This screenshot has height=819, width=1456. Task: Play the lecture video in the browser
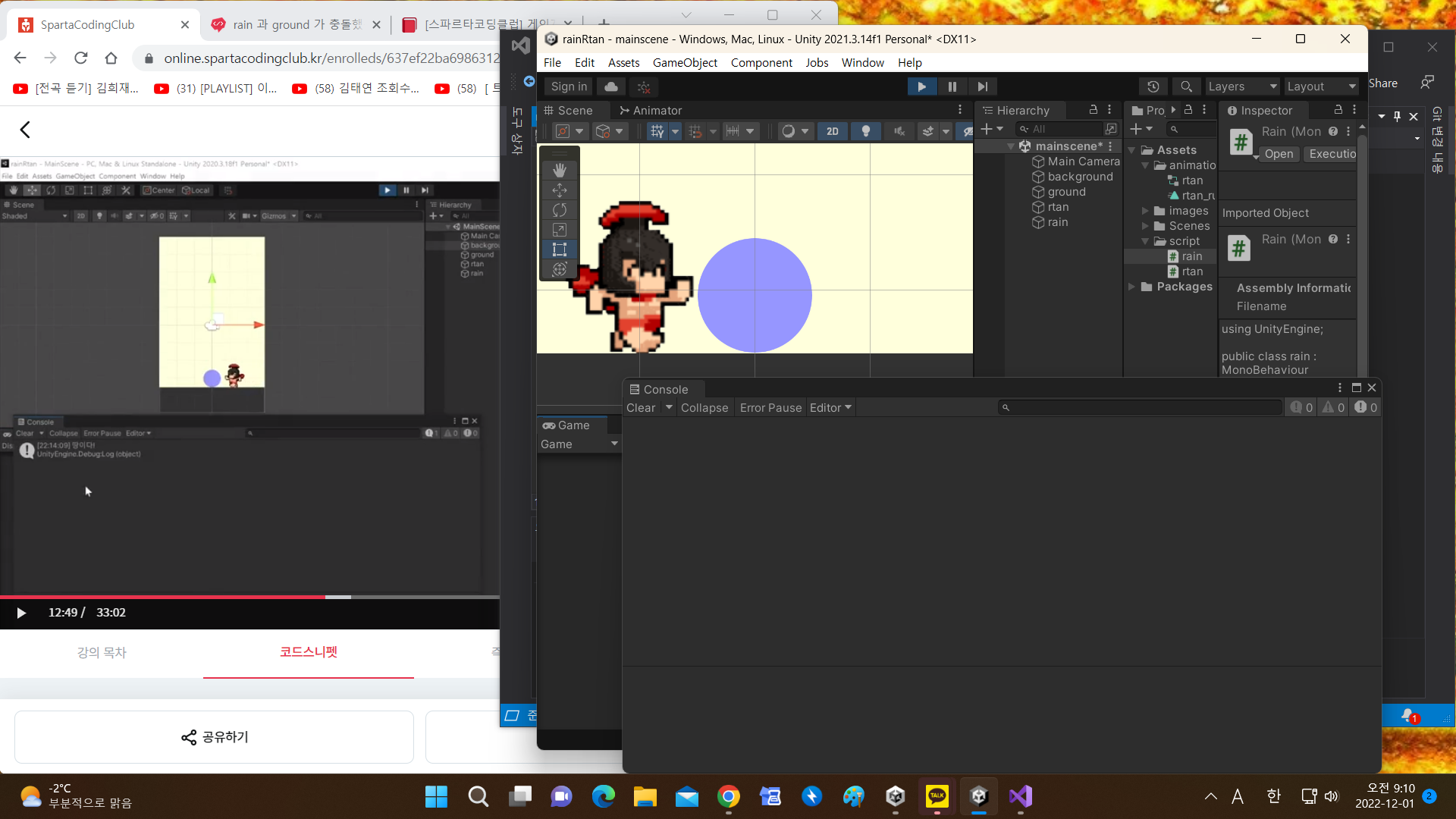click(21, 613)
